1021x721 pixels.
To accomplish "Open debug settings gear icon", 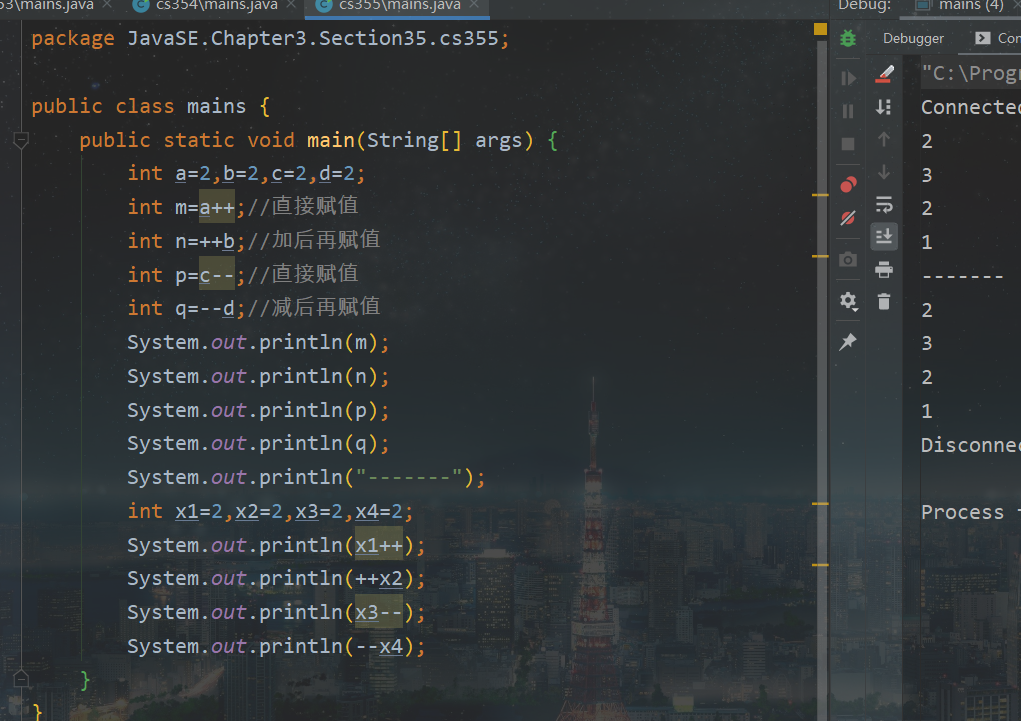I will point(848,301).
